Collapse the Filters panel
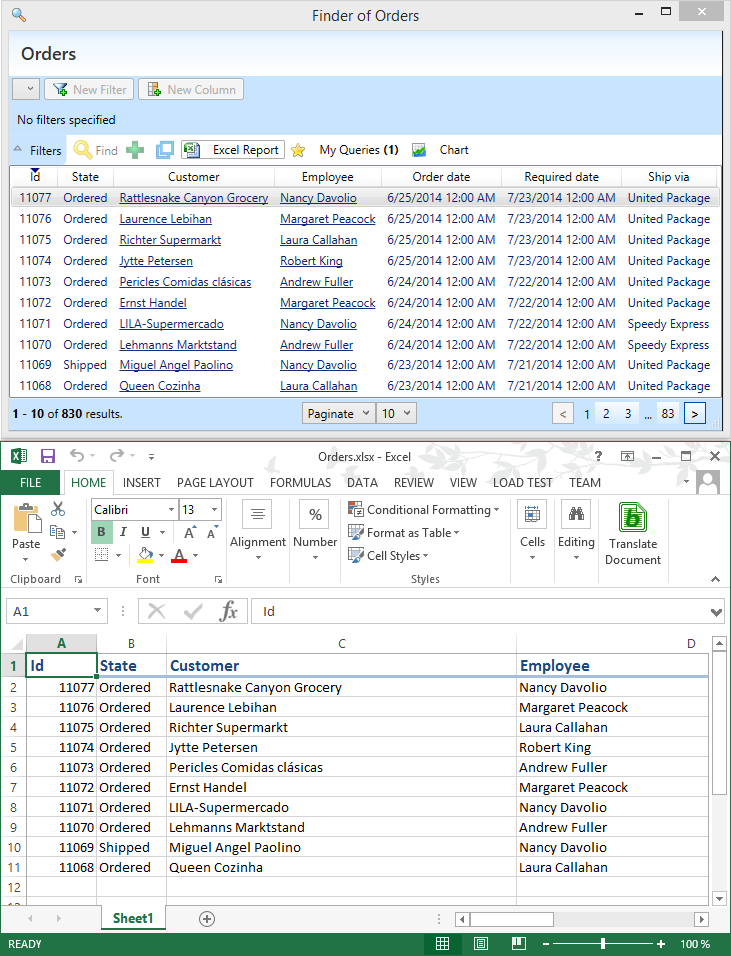731x956 pixels. pyautogui.click(x=36, y=150)
